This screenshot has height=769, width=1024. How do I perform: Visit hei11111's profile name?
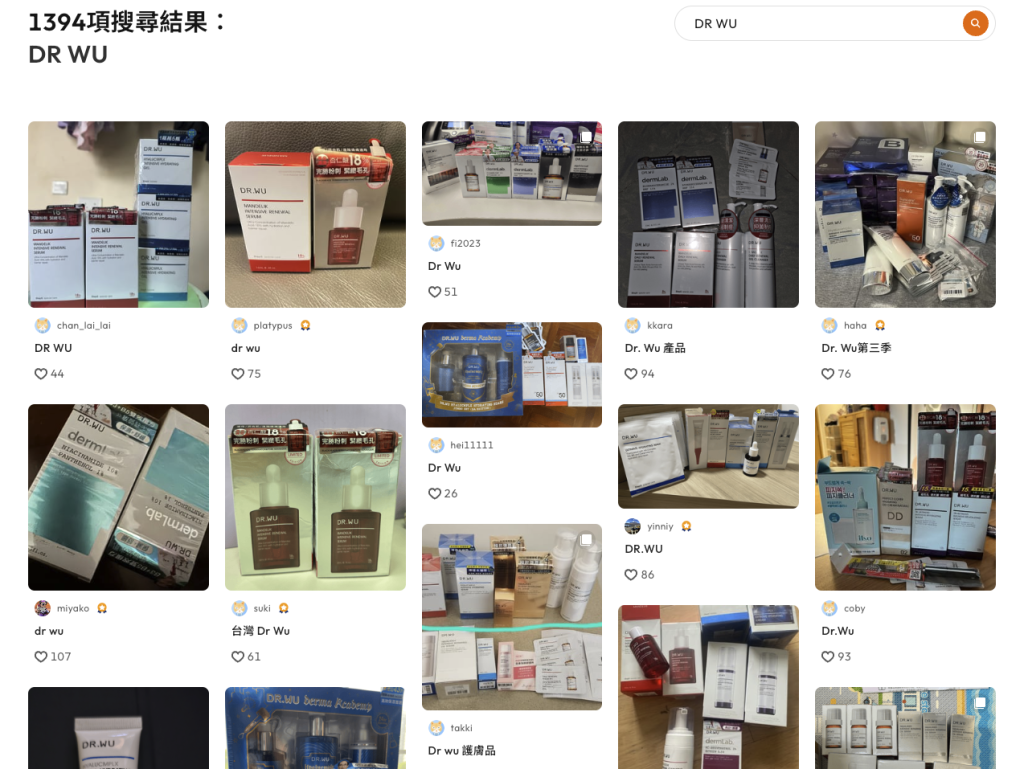[x=472, y=445]
